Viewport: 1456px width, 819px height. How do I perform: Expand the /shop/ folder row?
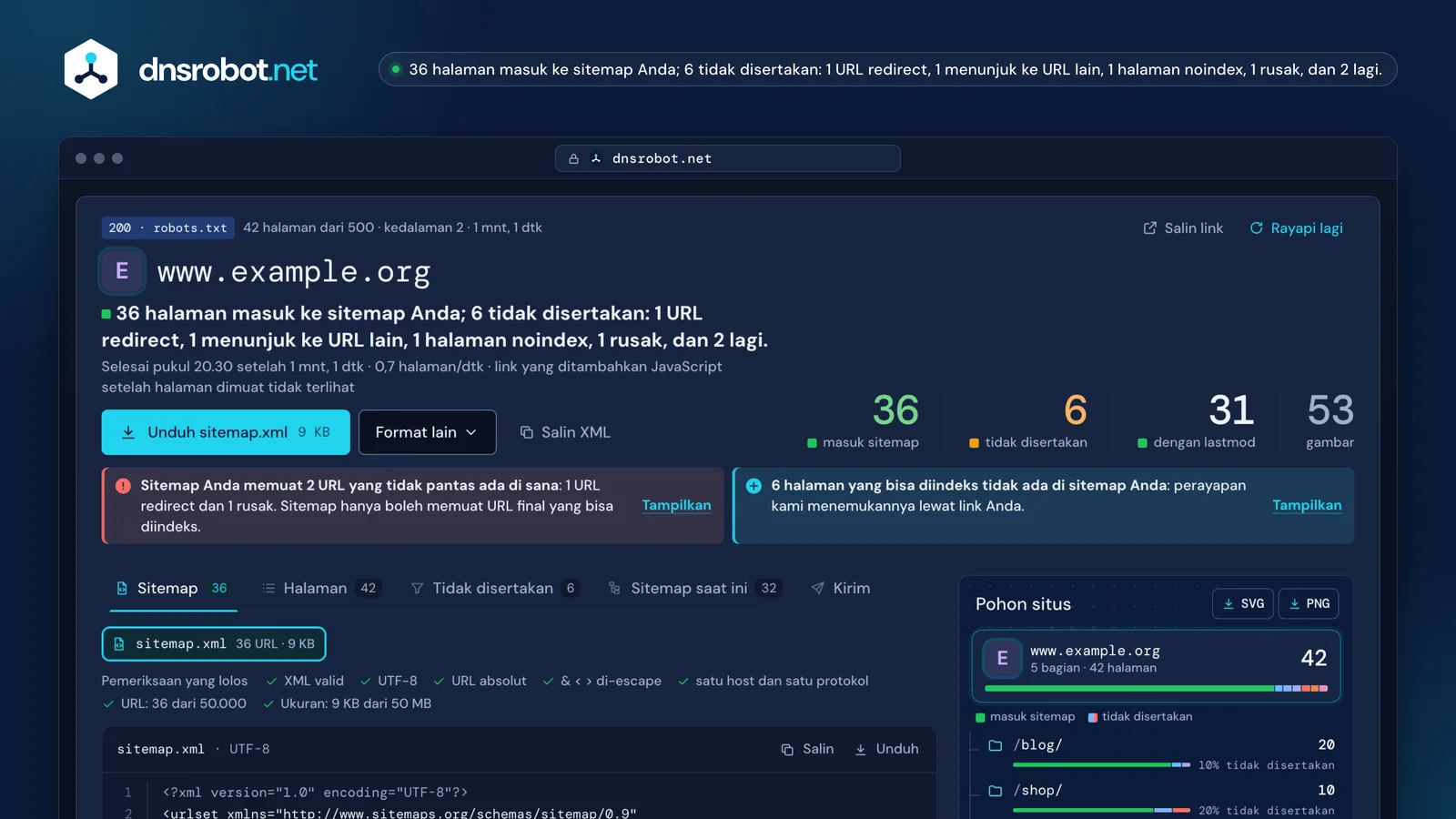(x=1162, y=799)
